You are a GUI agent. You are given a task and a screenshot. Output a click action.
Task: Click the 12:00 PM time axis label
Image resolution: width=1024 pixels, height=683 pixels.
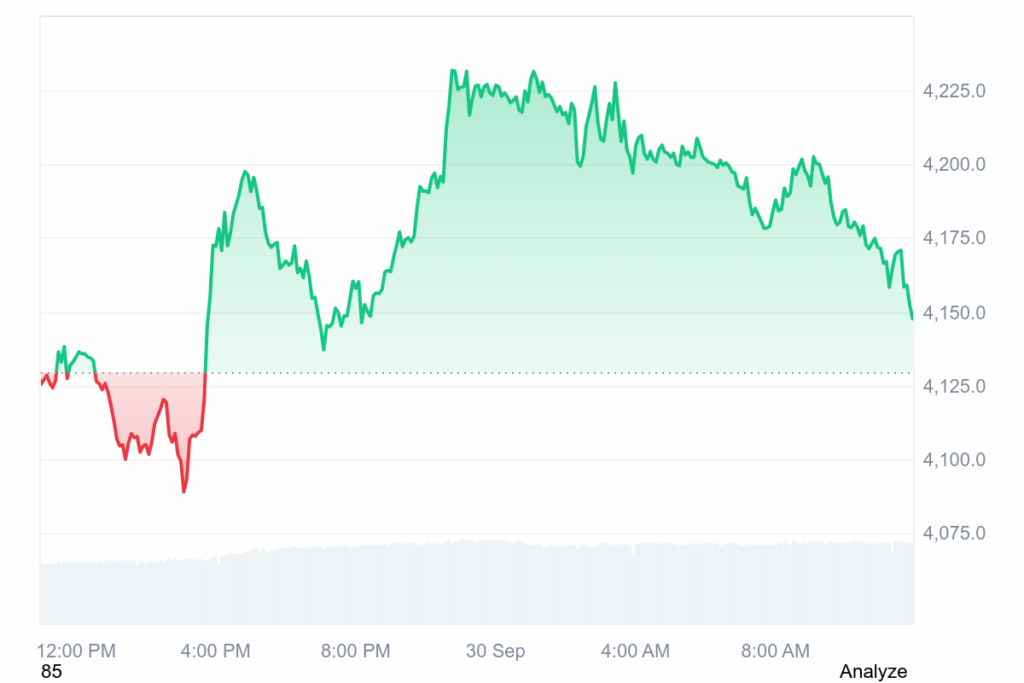click(77, 651)
